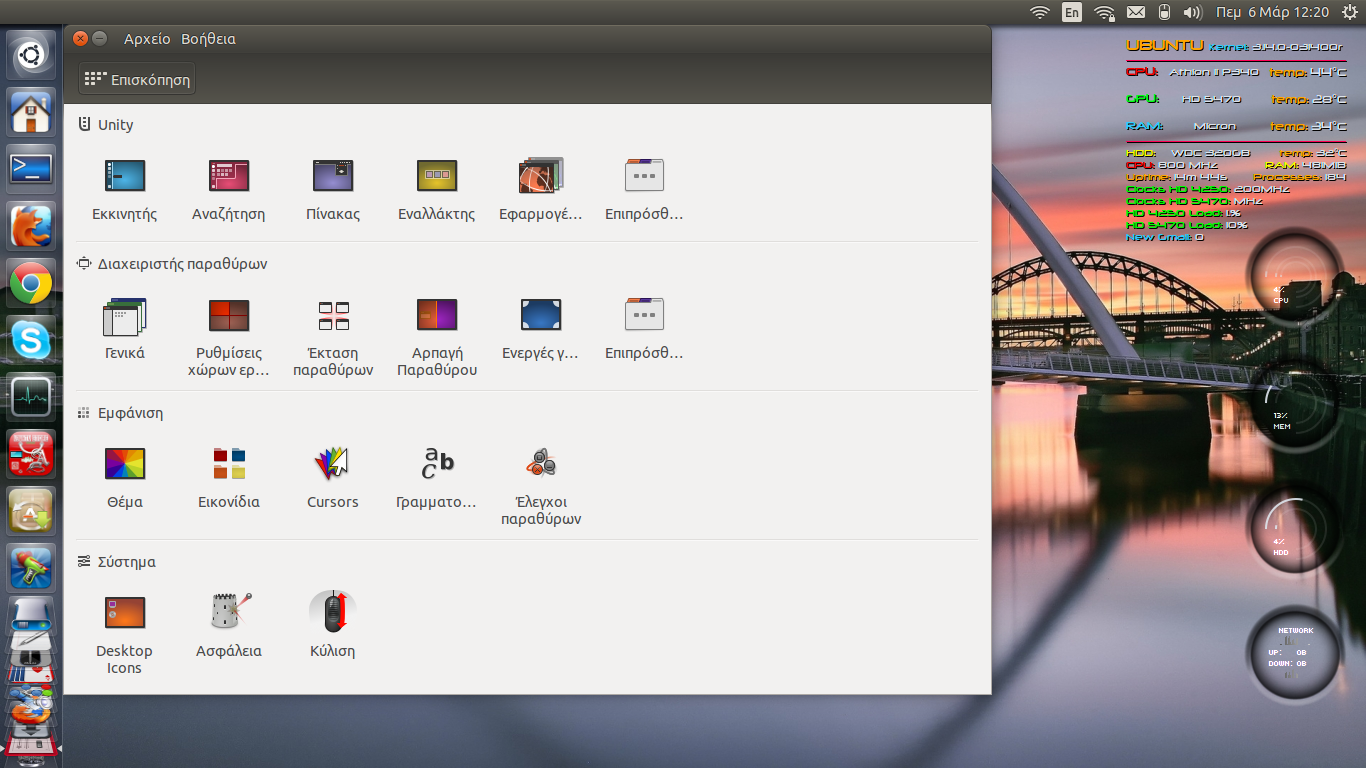Screen dimensions: 1366x768
Task: Open Έλεγχοι παραθύρων window controls settings
Action: tap(541, 464)
